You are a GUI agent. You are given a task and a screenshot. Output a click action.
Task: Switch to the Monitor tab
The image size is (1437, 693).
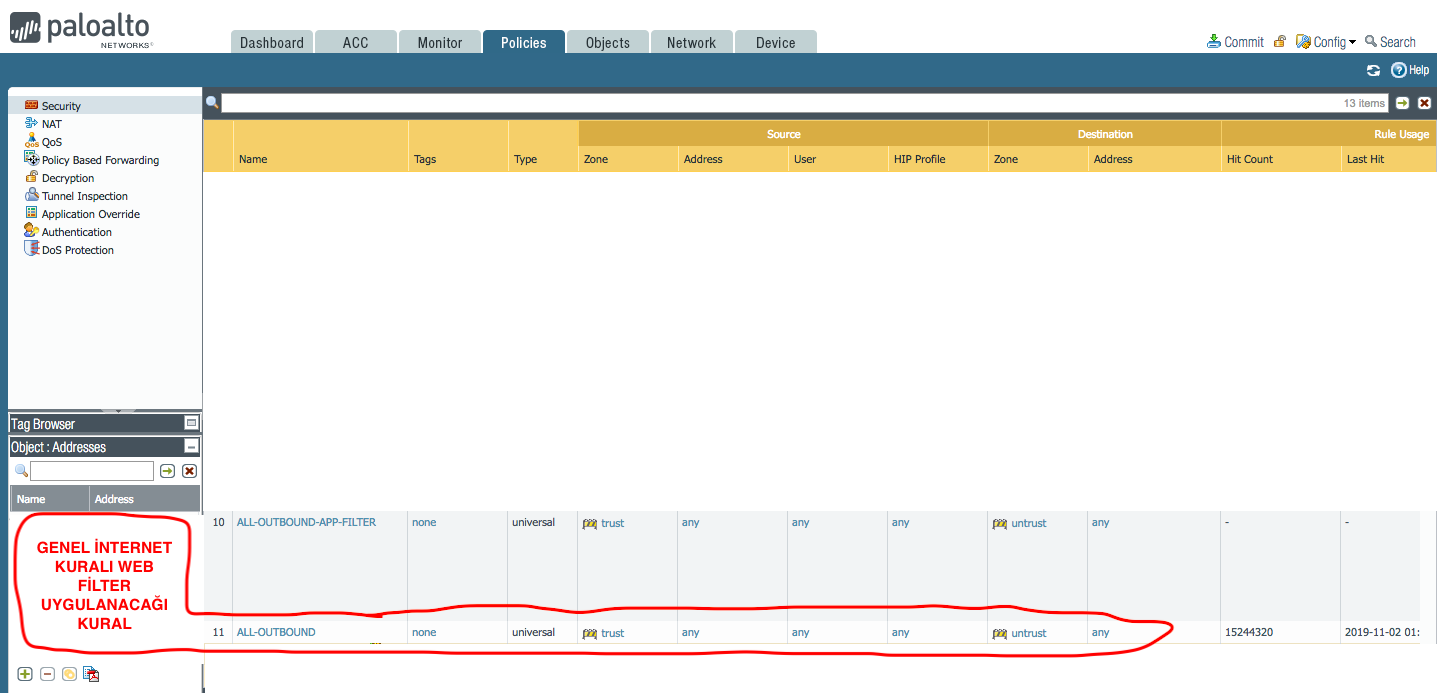[x=440, y=42]
